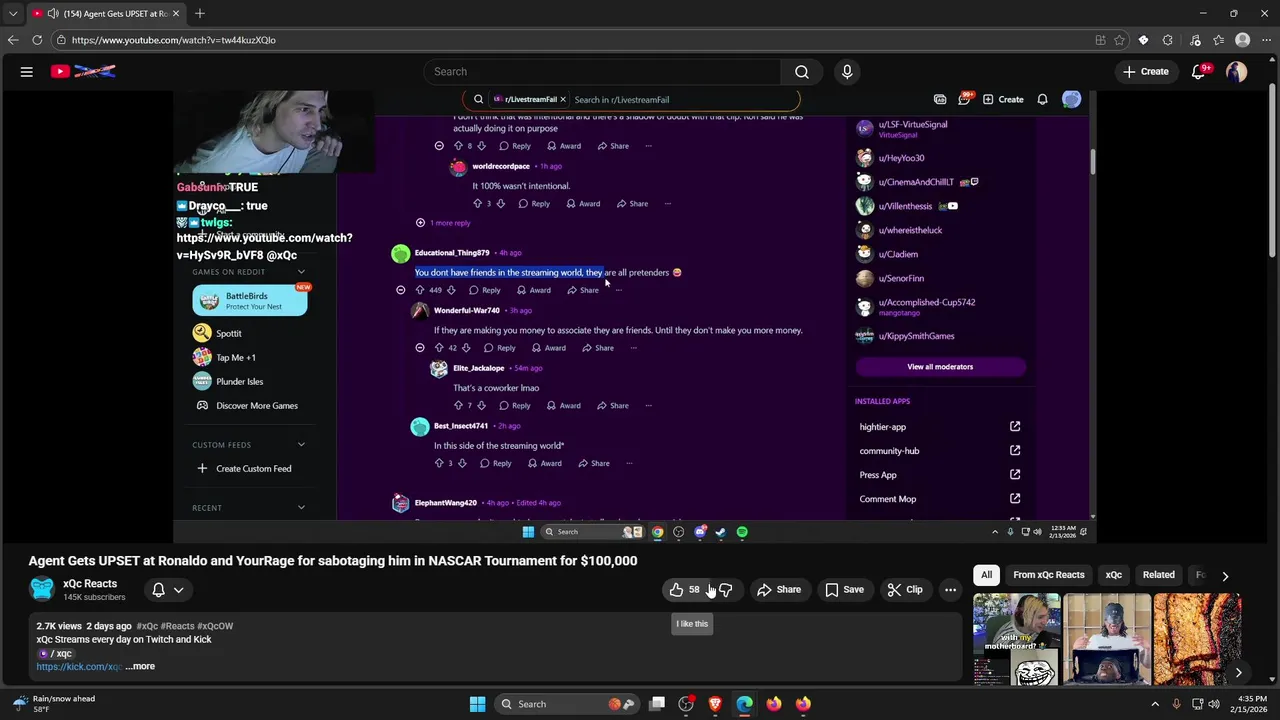The width and height of the screenshot is (1280, 720).
Task: Open the kick.com link in description
Action: [79, 667]
